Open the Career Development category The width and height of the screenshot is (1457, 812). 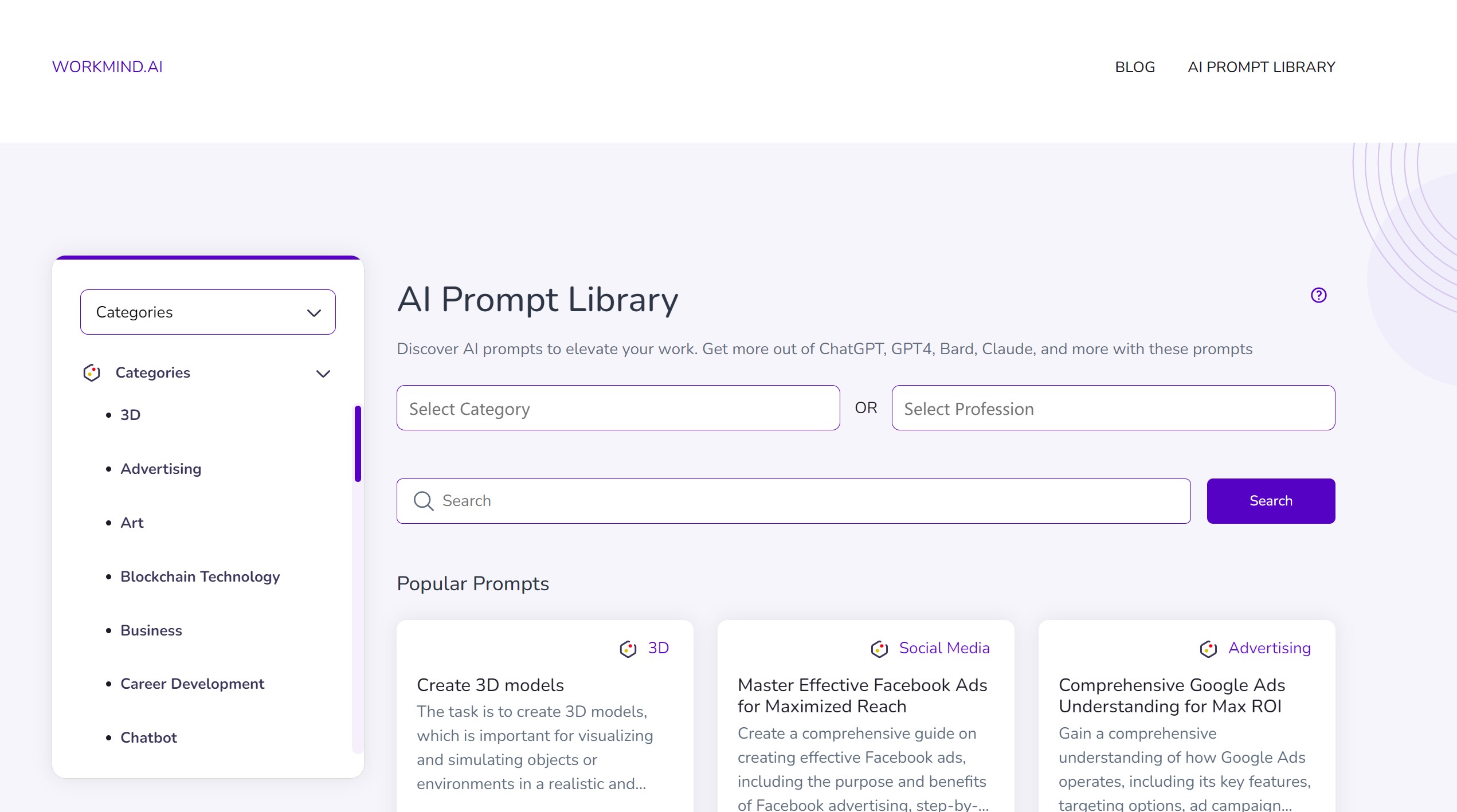click(192, 684)
